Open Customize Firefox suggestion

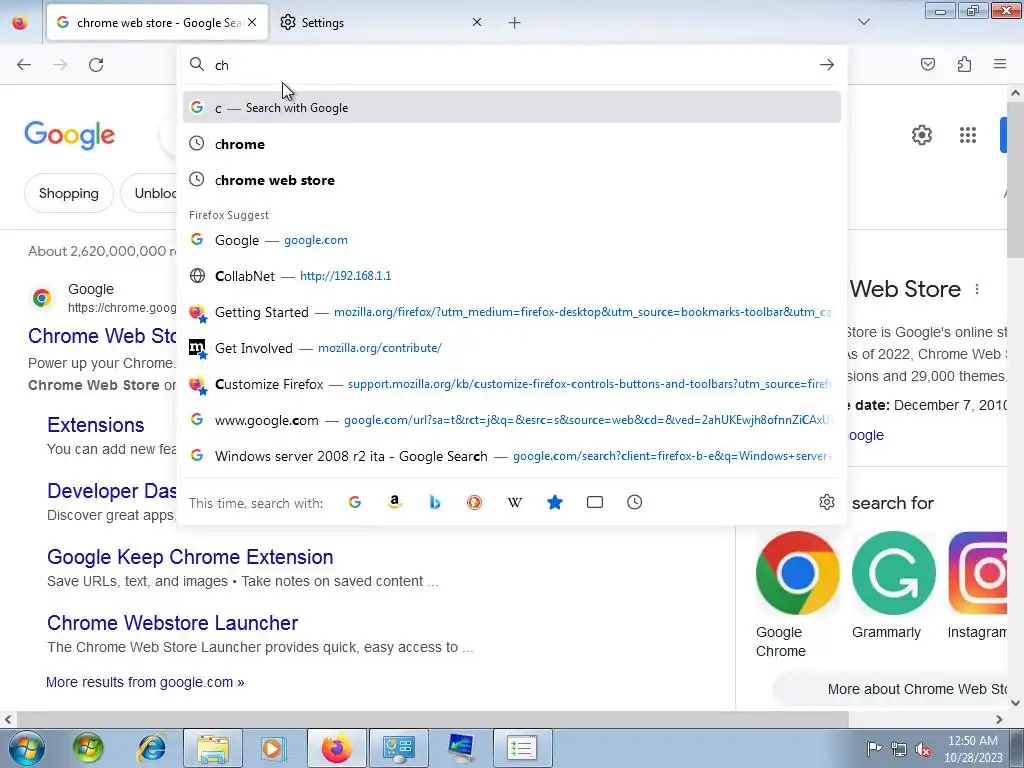point(512,383)
